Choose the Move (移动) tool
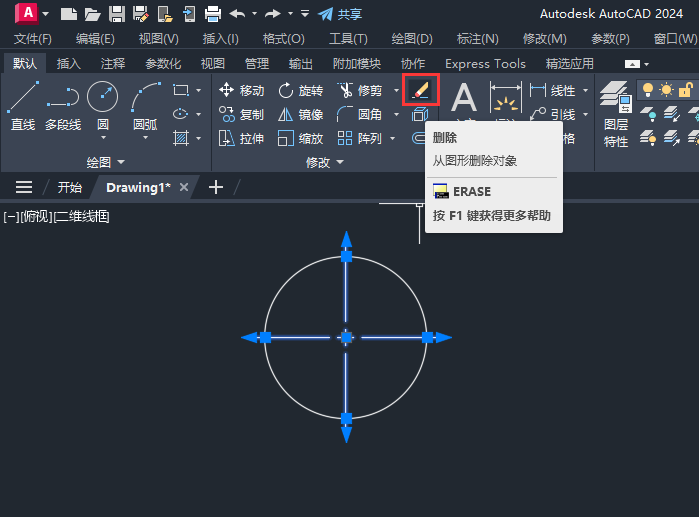The image size is (699, 517). pos(241,90)
